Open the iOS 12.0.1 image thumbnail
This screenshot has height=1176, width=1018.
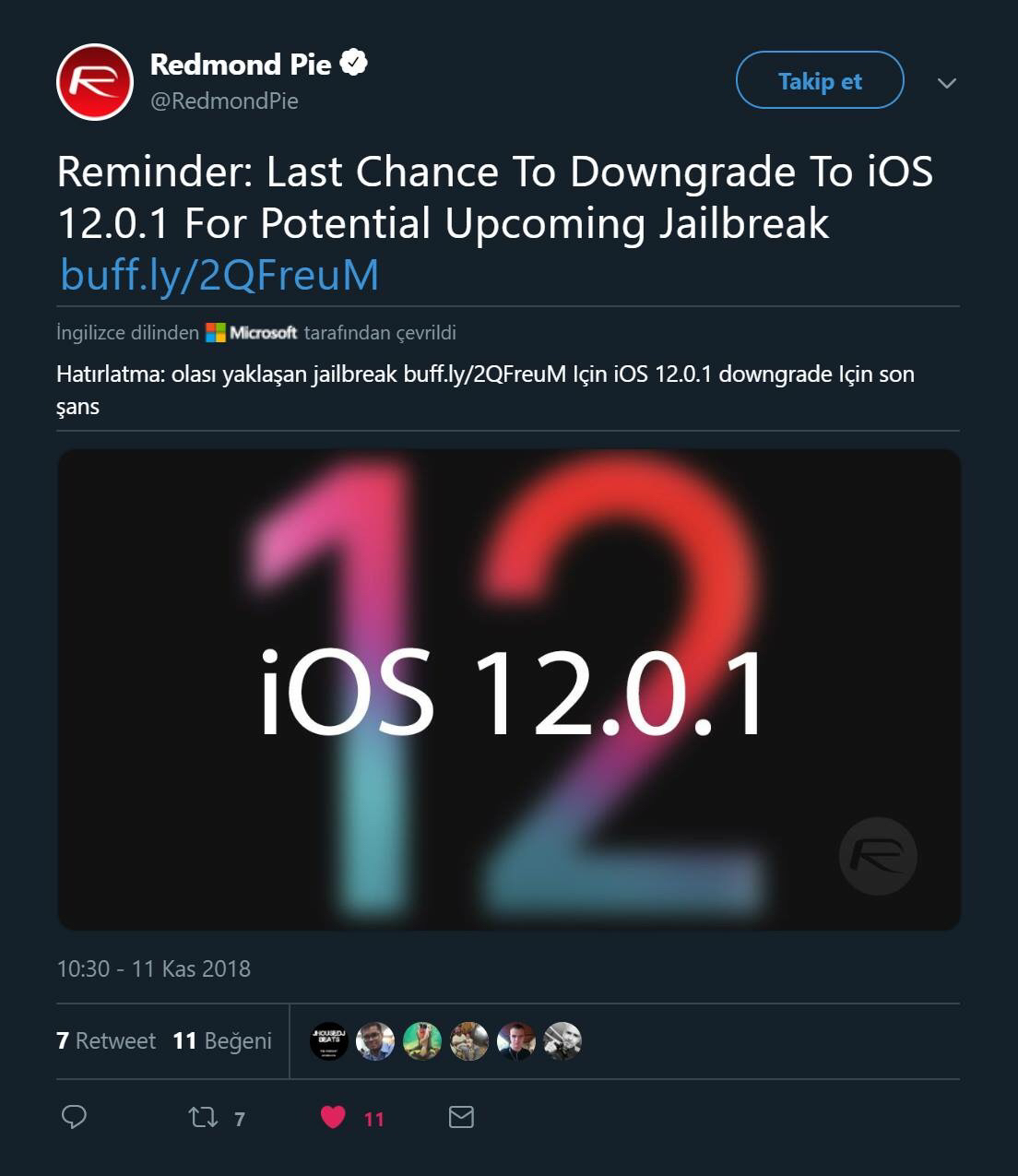click(509, 689)
